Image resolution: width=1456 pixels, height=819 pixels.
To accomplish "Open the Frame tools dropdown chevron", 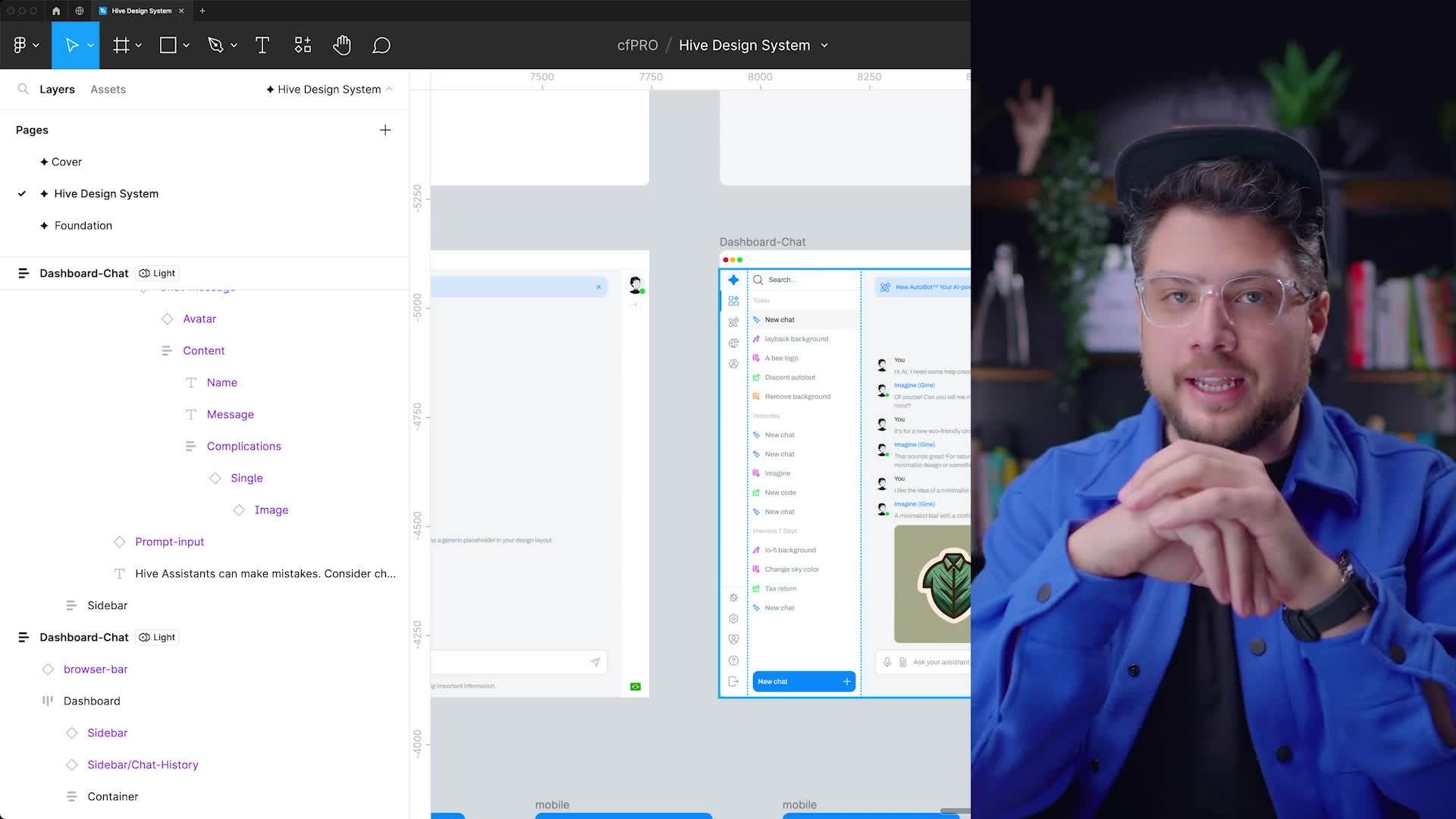I will 139,45.
